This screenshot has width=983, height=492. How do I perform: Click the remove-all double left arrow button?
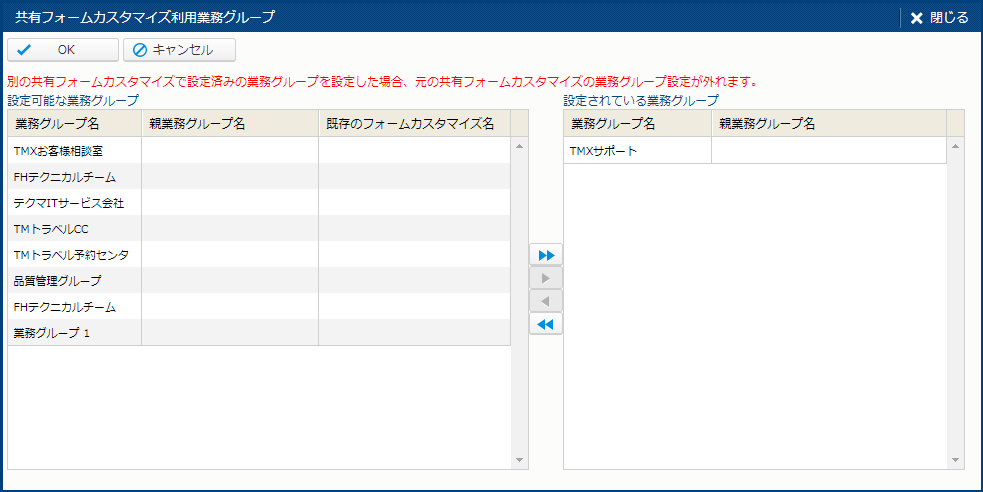545,324
